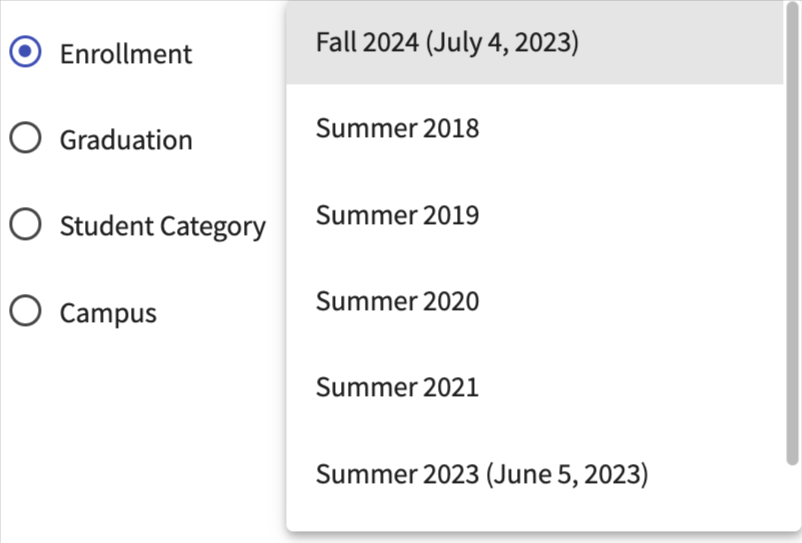This screenshot has width=802, height=543.
Task: Select Summer 2019 in the term list
Action: pos(397,215)
